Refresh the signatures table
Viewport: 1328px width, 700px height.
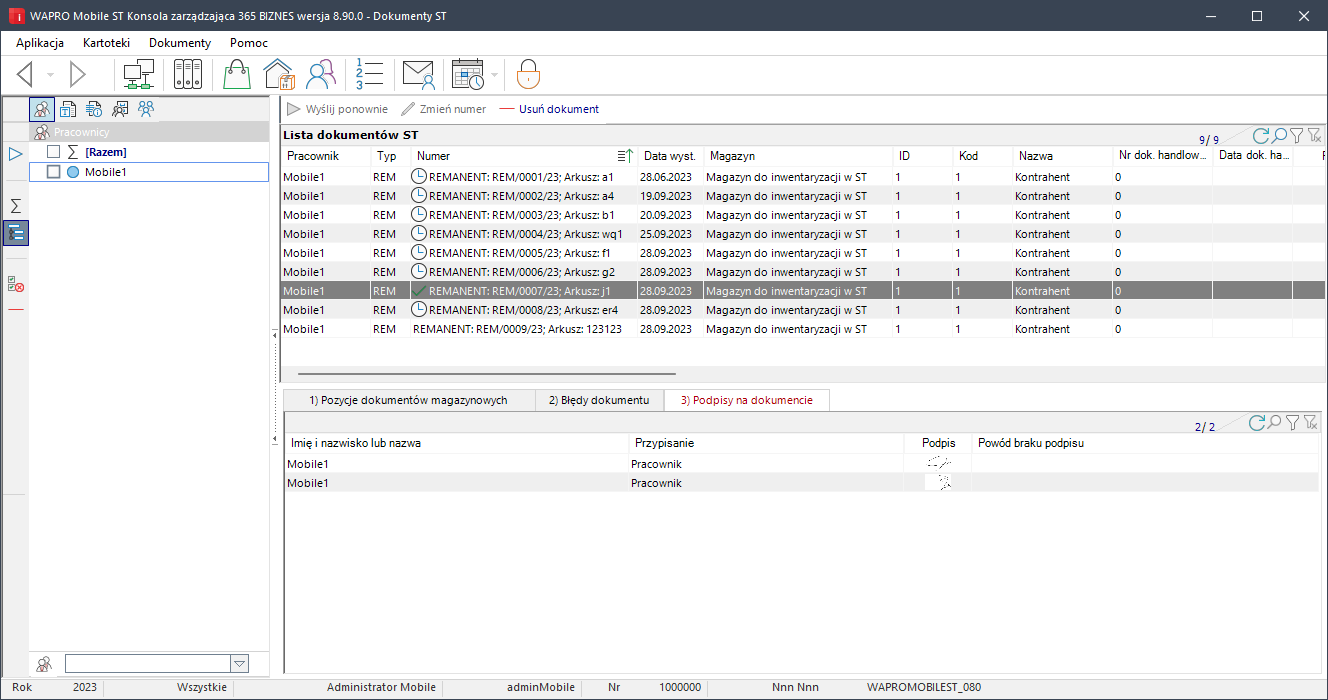[1258, 423]
